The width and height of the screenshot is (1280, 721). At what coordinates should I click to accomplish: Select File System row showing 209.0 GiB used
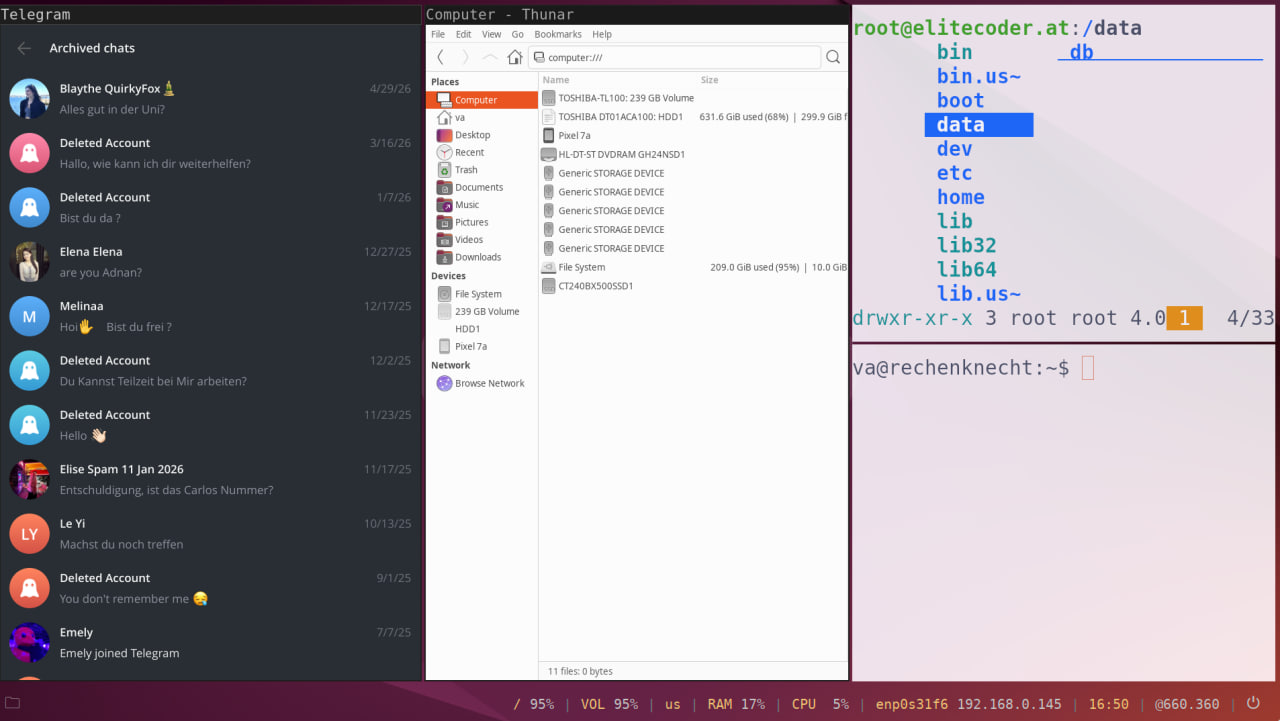693,267
